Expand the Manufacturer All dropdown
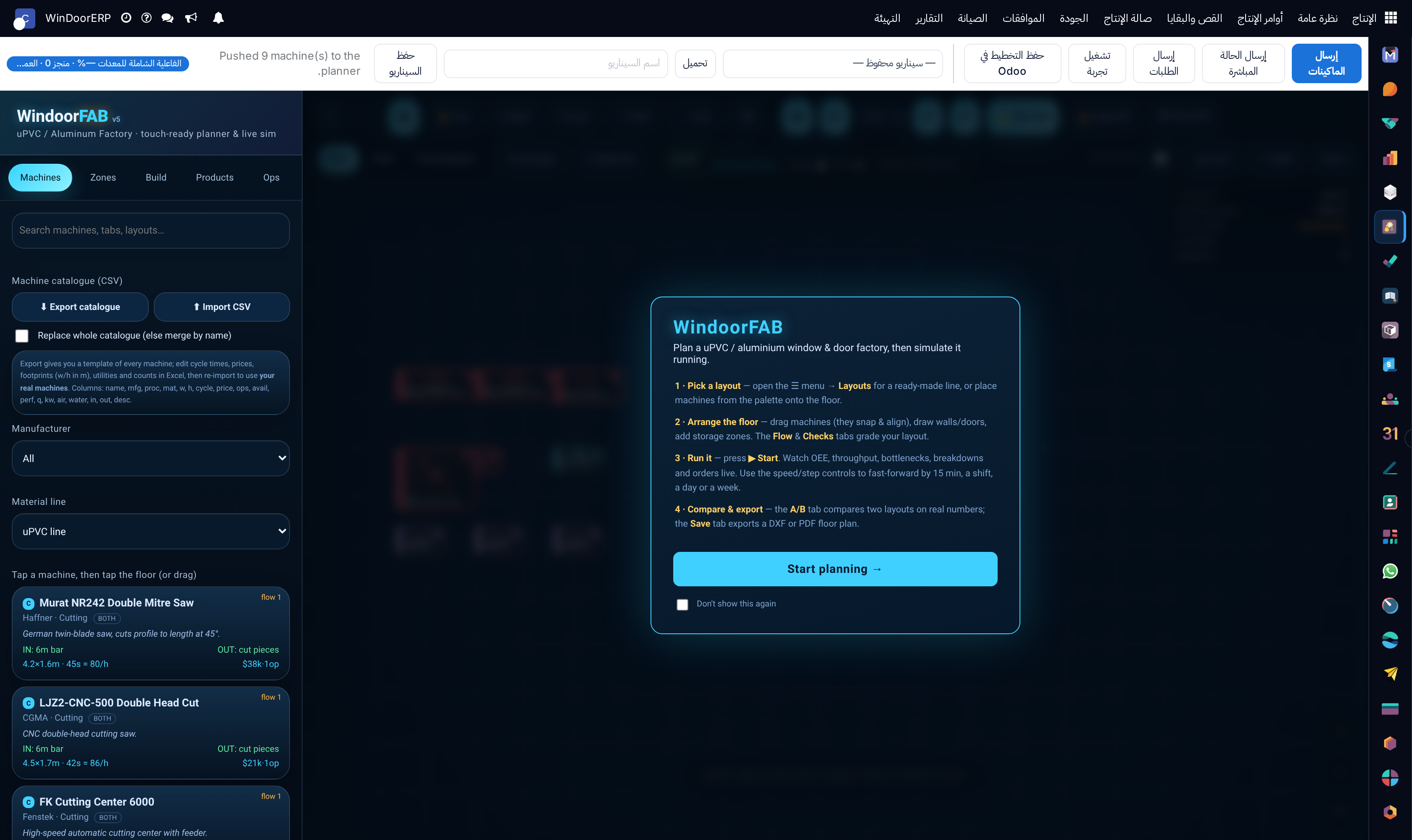1412x840 pixels. point(151,459)
